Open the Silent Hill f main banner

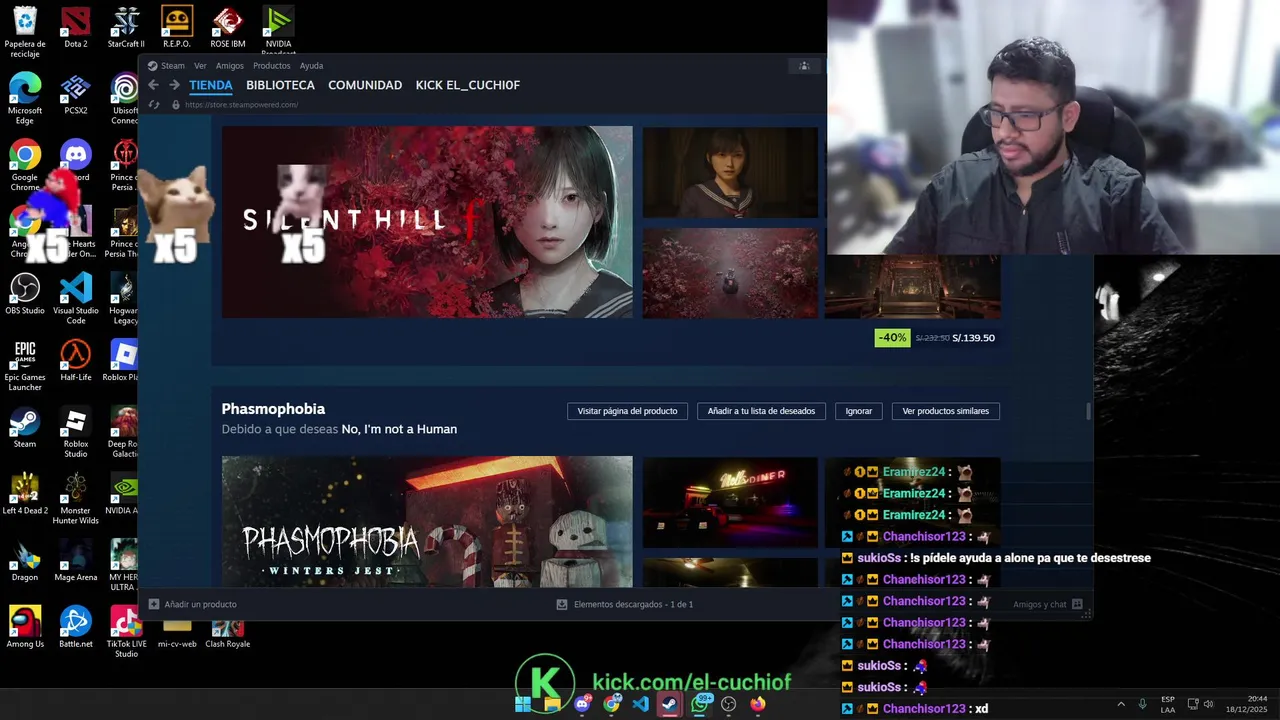[x=427, y=222]
